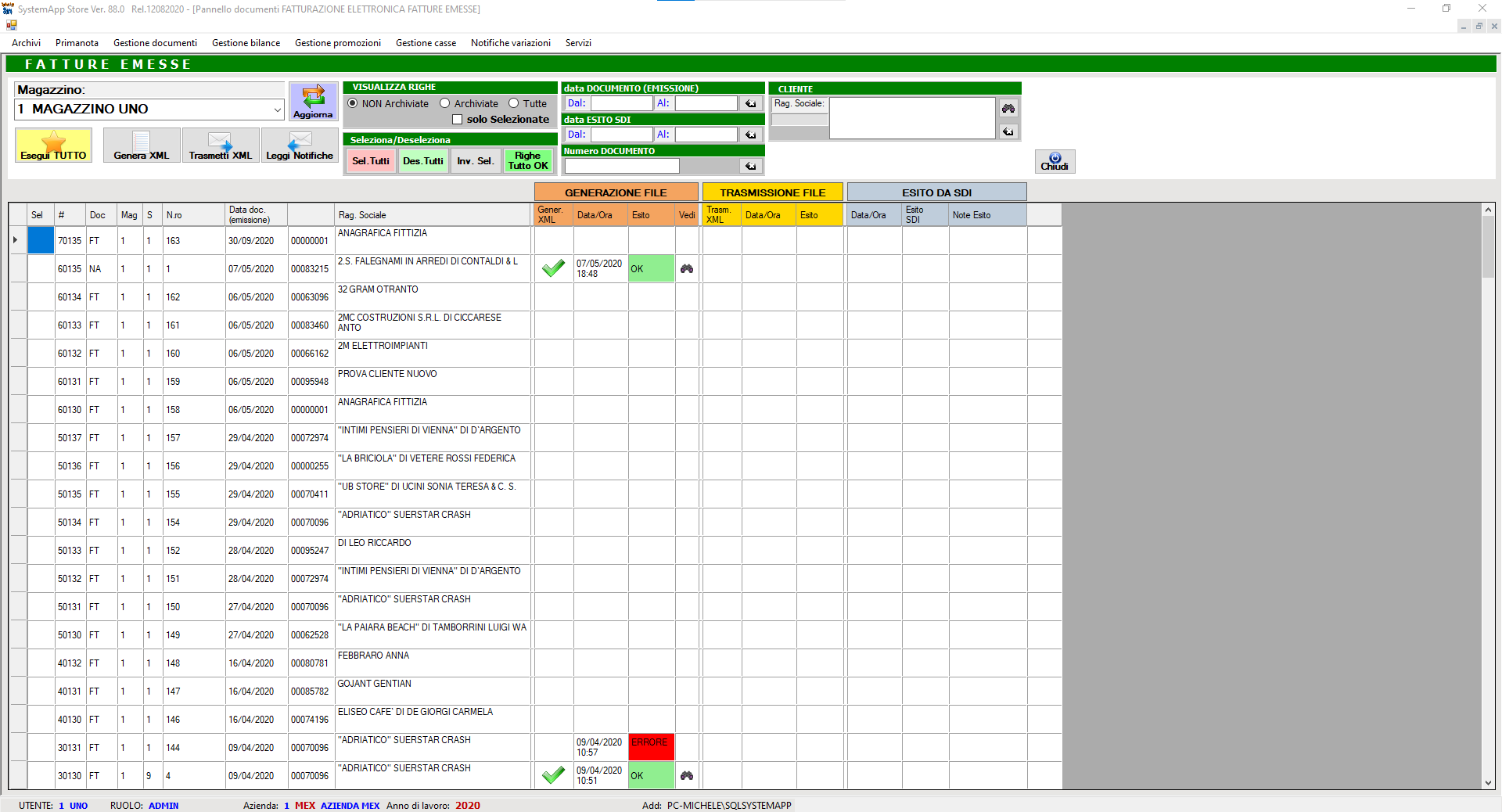Select Tutte radio option

point(514,103)
